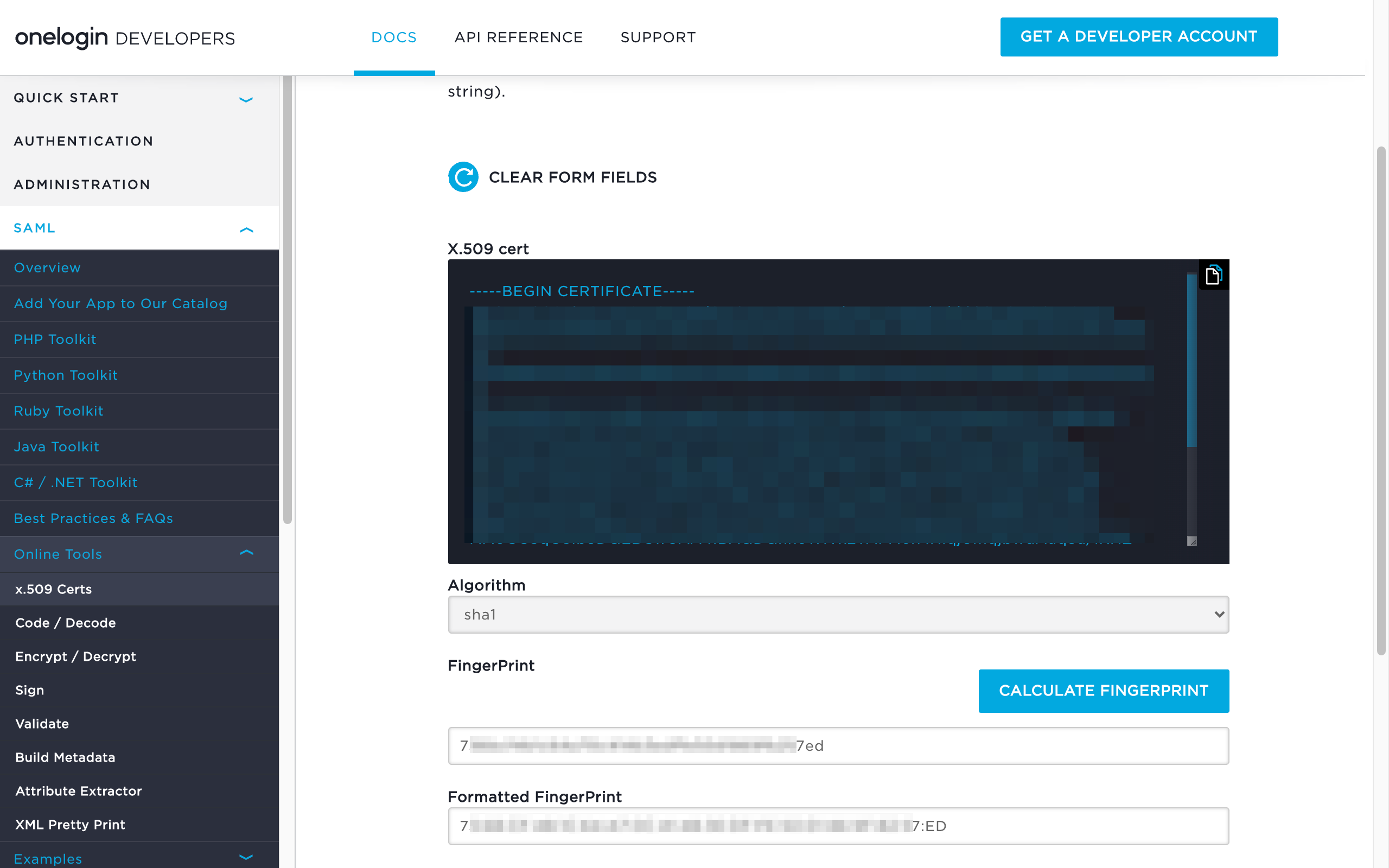Click the Formatted FingerPrint field
This screenshot has width=1389, height=868.
point(838,826)
